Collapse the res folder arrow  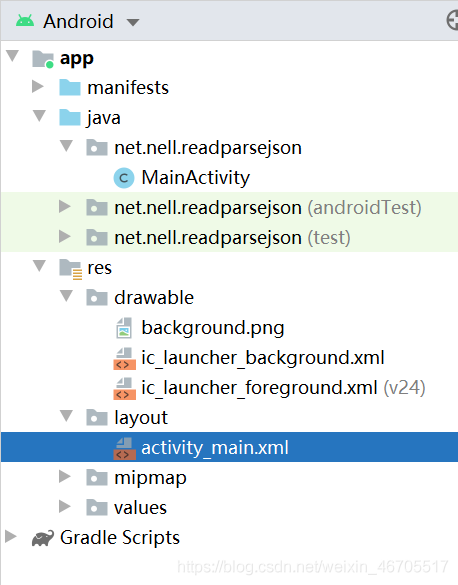point(40,266)
